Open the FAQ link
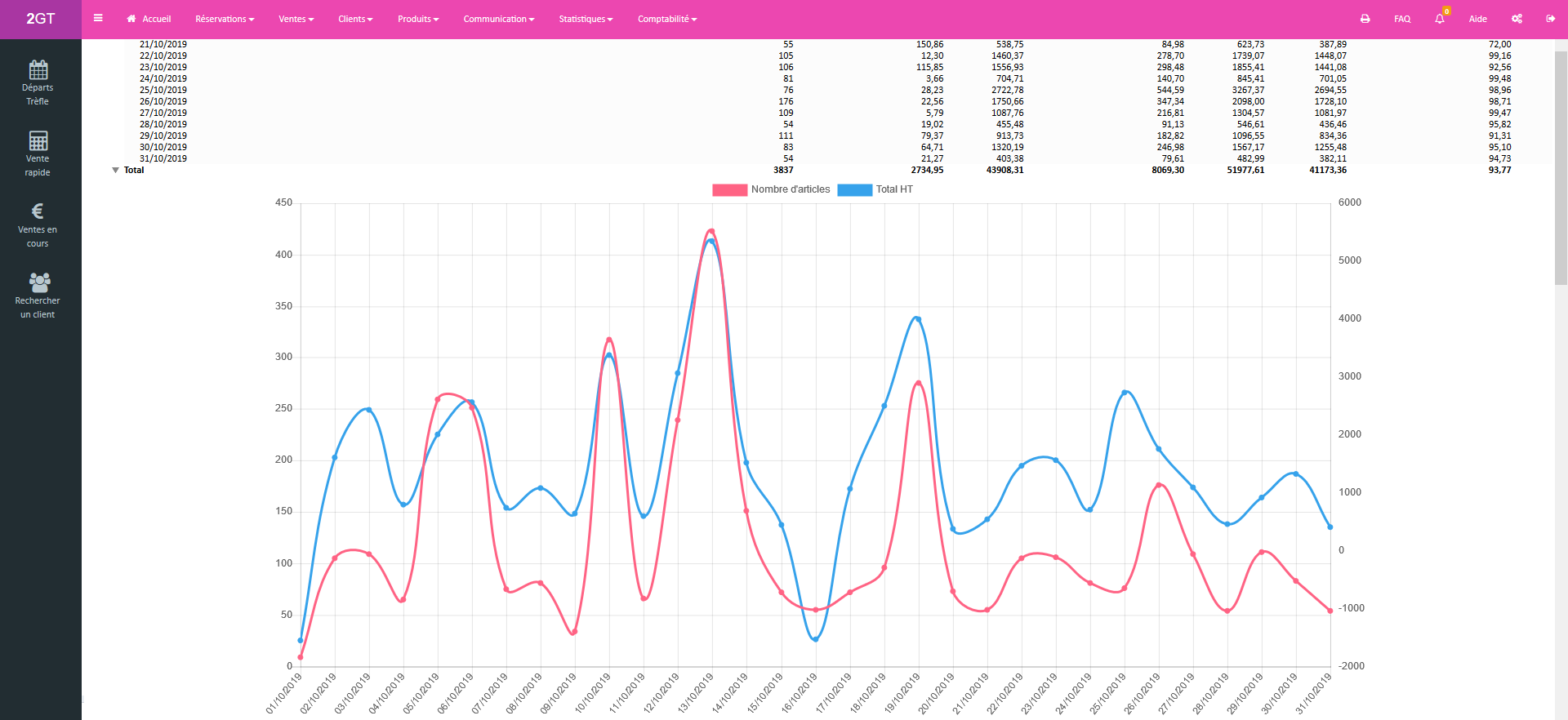The image size is (1568, 720). 1402,19
